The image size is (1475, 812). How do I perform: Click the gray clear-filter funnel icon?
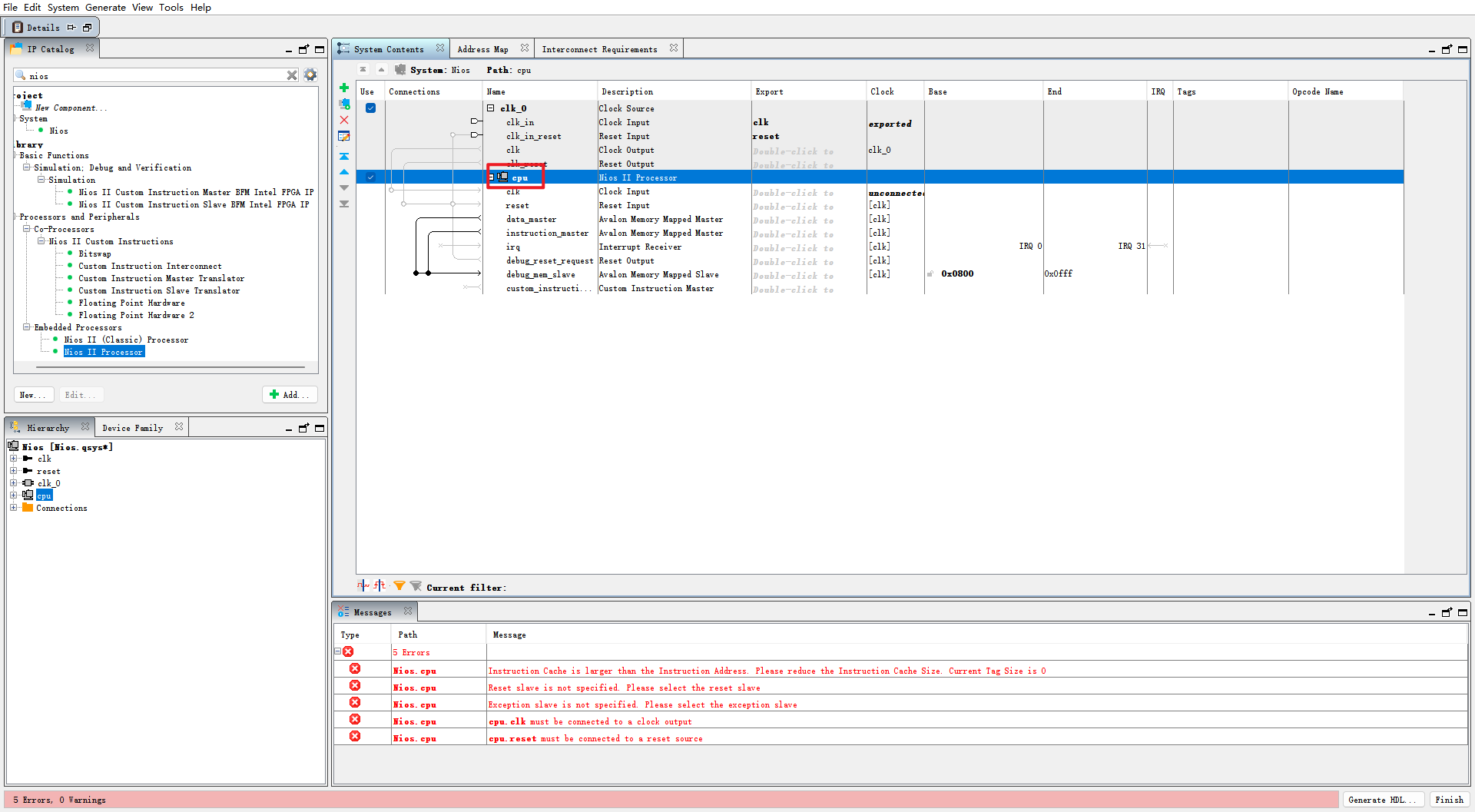pos(416,586)
